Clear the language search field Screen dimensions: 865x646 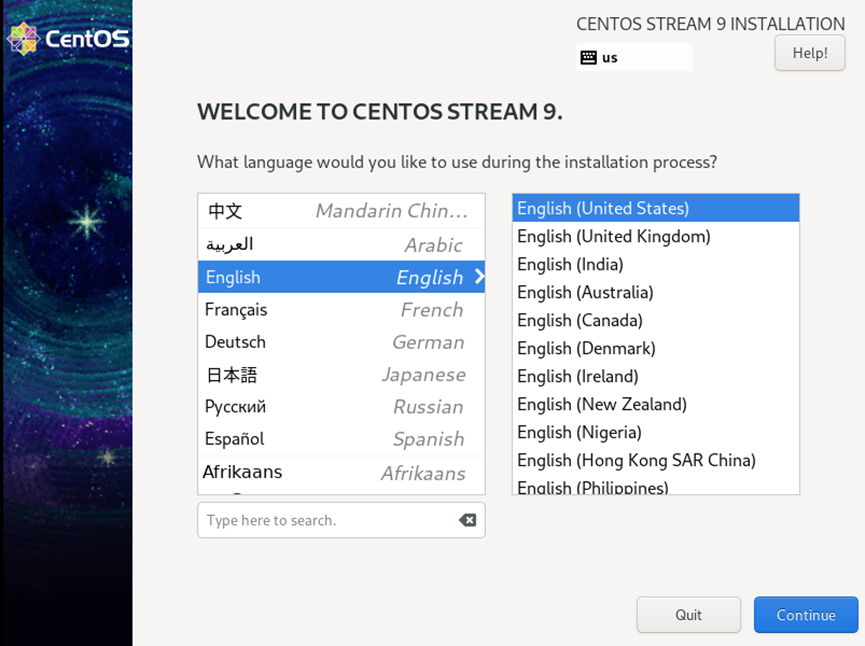467,520
